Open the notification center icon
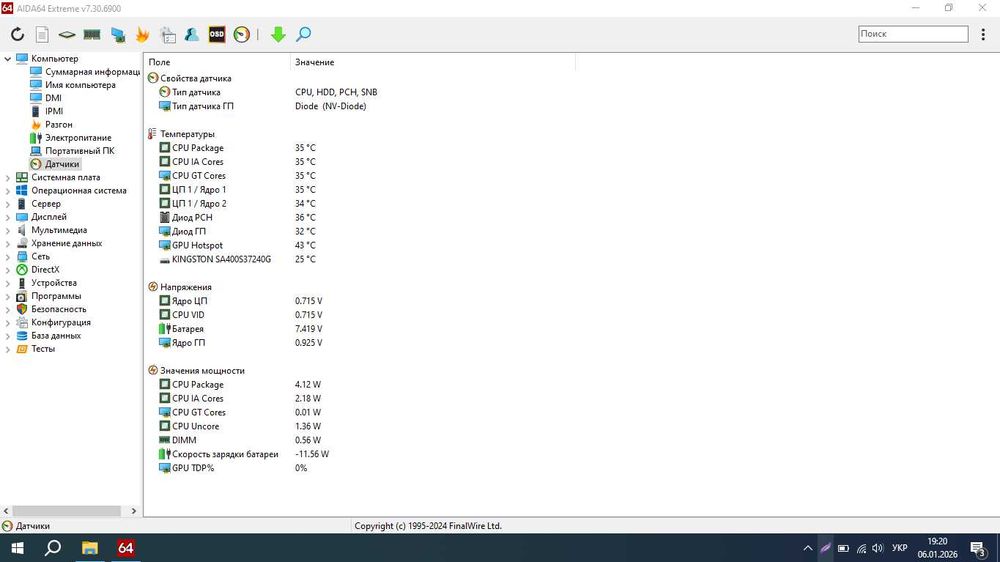This screenshot has width=1000, height=562. tap(978, 548)
